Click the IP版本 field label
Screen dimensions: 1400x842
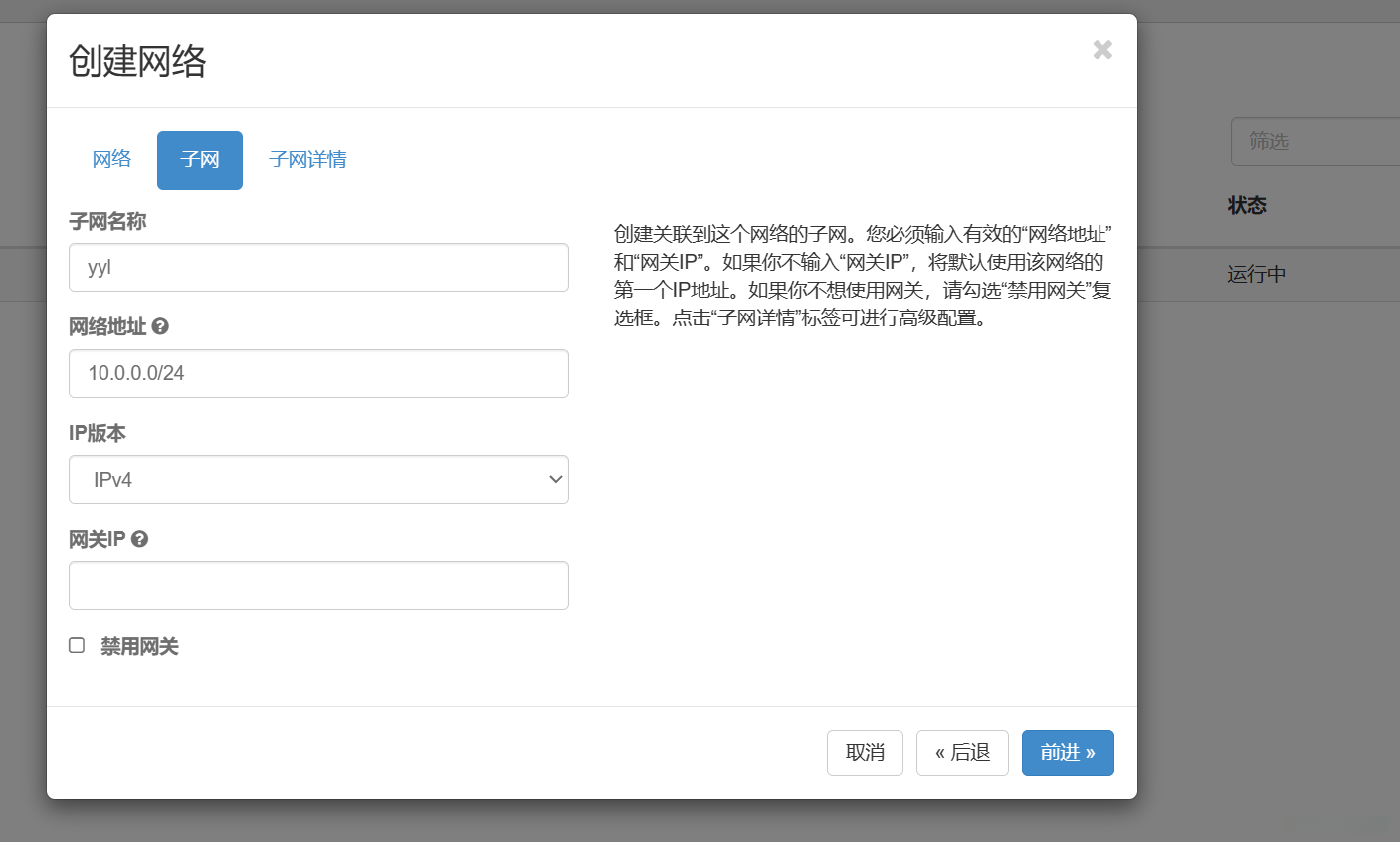point(98,433)
